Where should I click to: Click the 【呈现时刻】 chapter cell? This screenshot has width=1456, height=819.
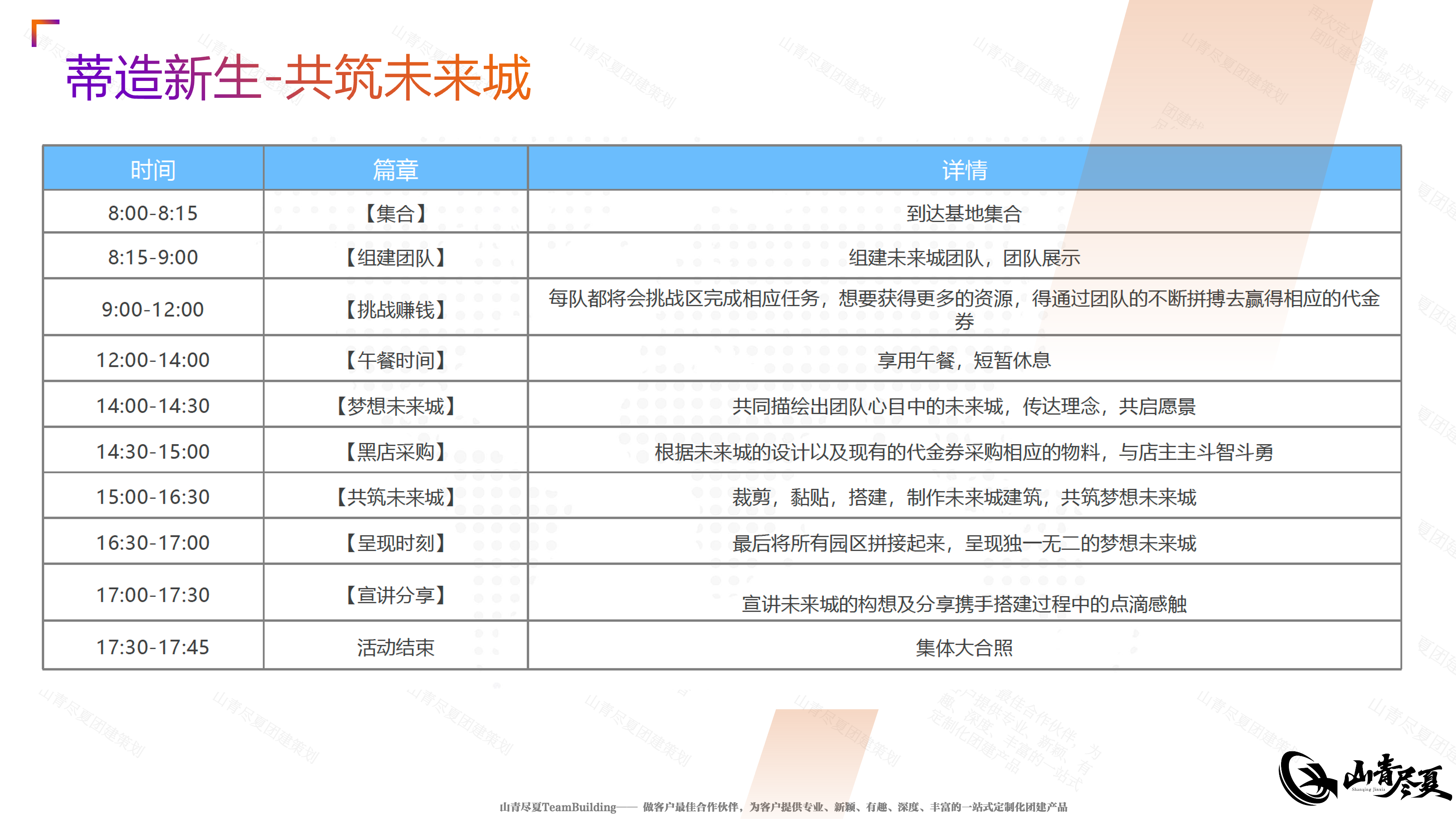[x=396, y=543]
